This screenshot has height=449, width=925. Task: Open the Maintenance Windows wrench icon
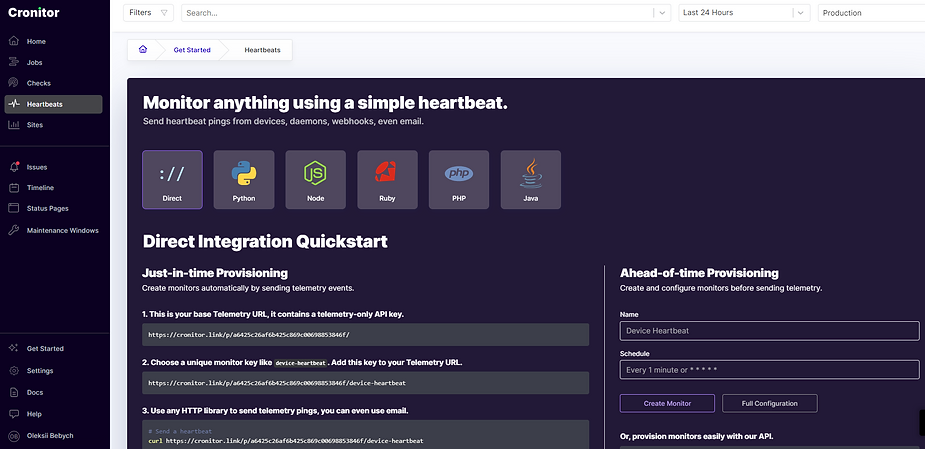point(14,230)
